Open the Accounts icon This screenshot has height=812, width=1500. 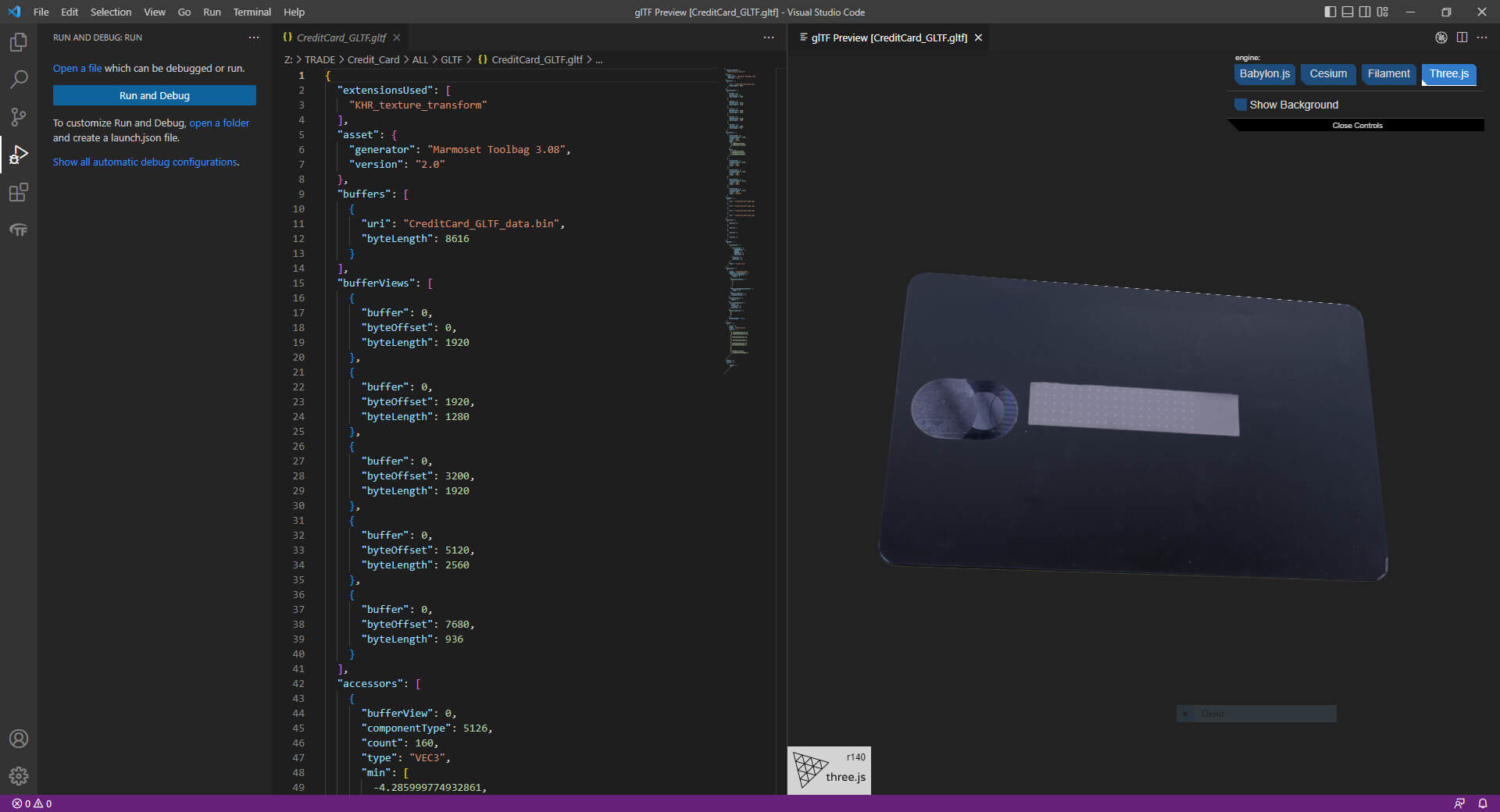19,739
